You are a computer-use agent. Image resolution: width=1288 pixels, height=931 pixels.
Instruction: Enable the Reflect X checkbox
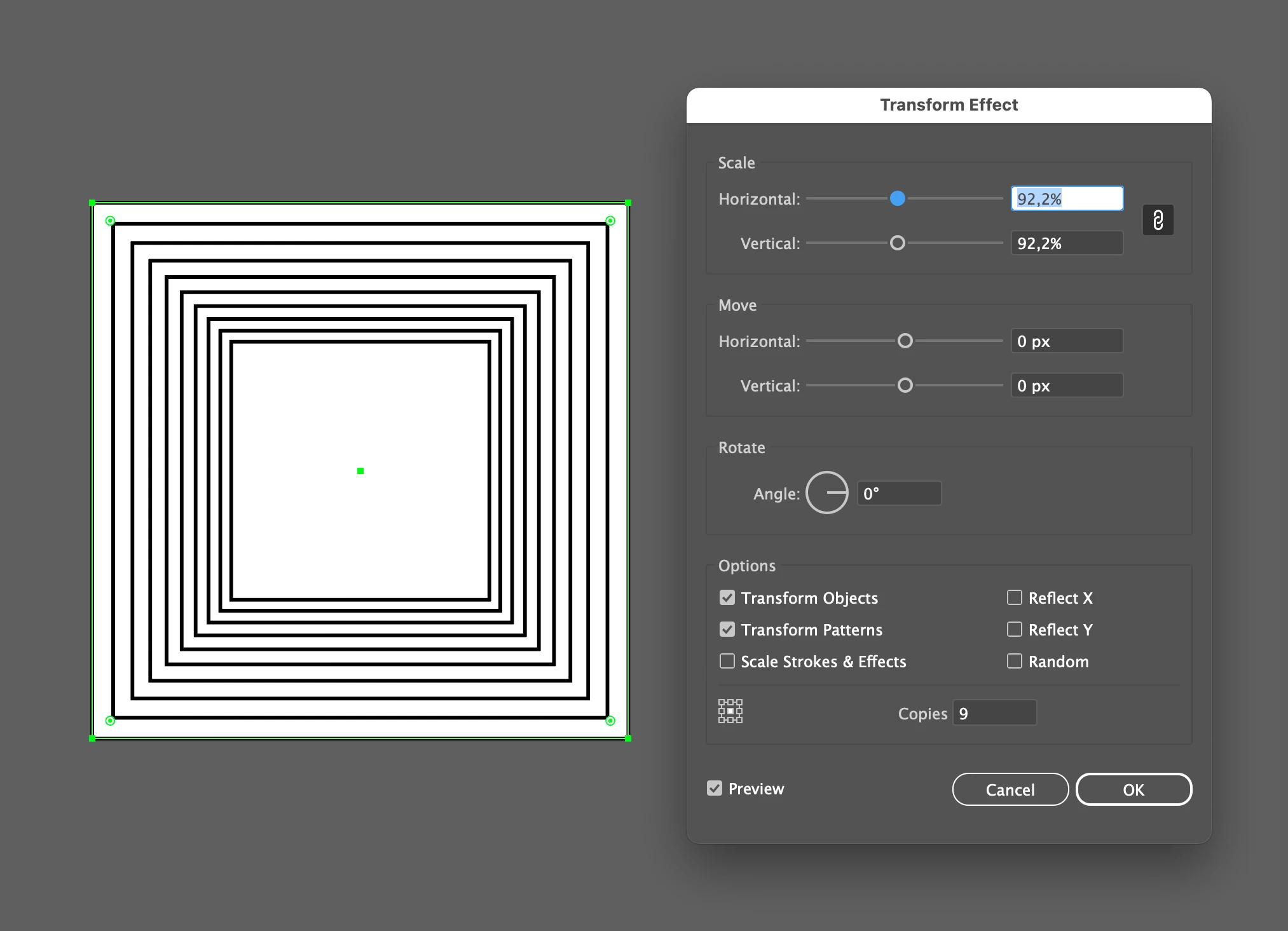click(1015, 597)
